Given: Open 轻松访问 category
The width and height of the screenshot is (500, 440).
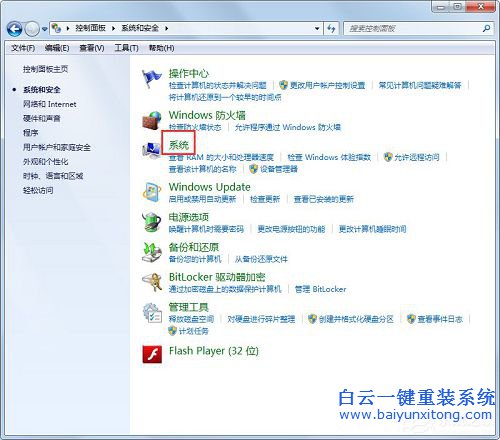Looking at the screenshot, I should (38, 190).
